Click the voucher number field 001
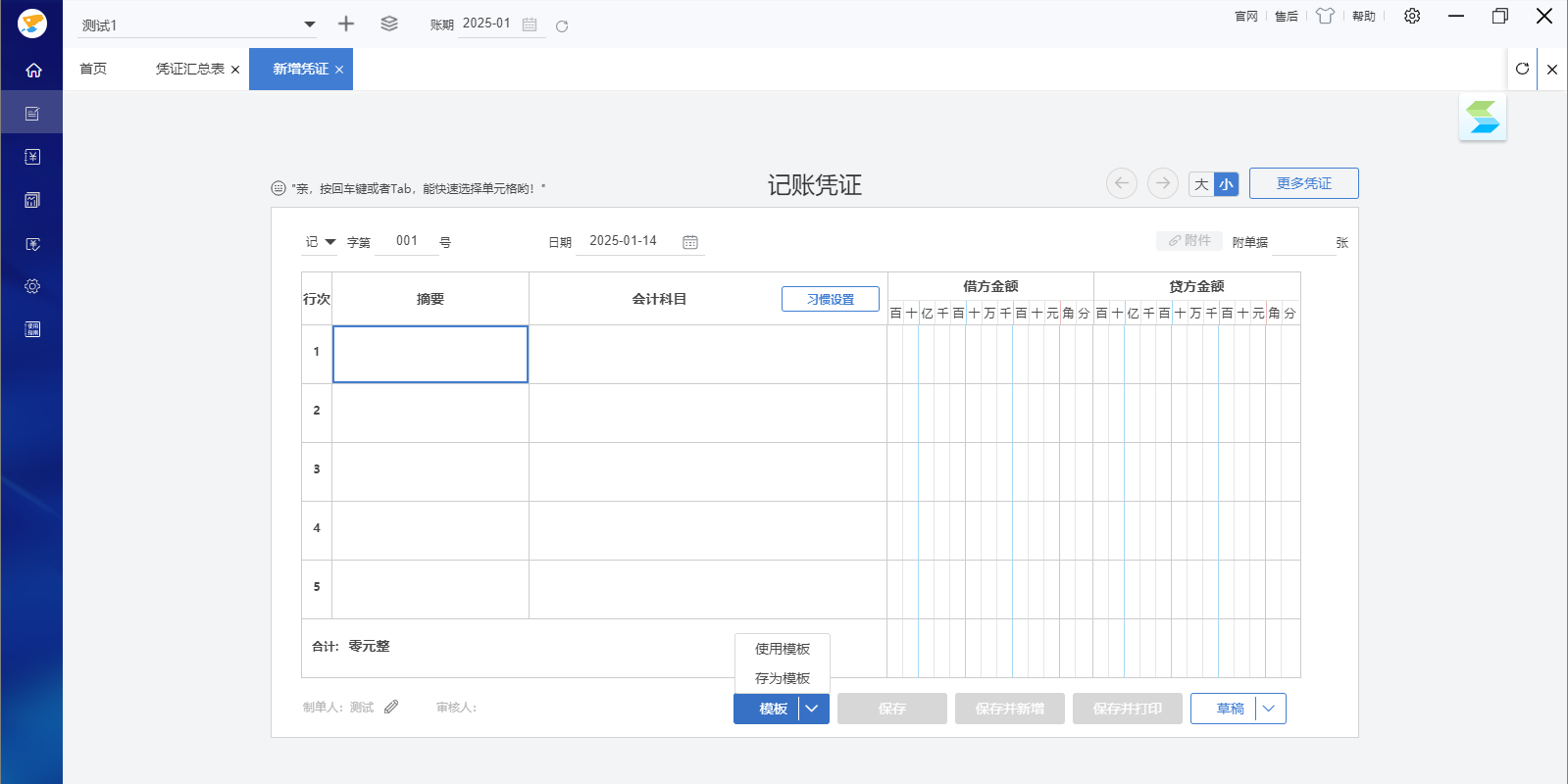1568x784 pixels. (407, 241)
